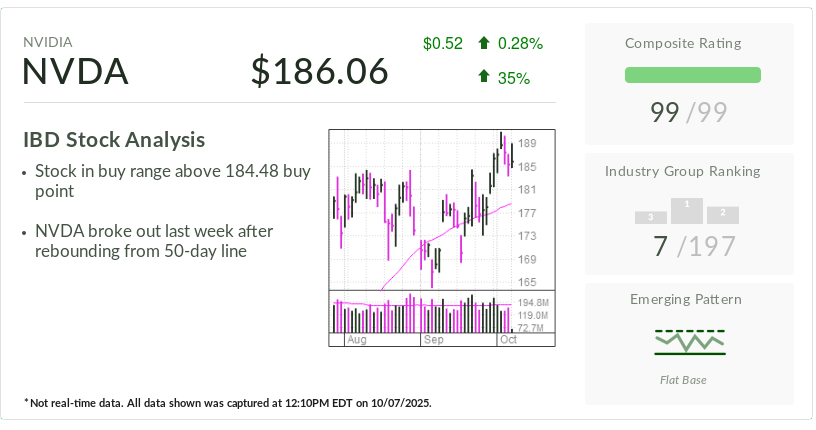Screen dimensions: 816x430
Task: Click the green up arrow beside 35%
Action: [x=484, y=77]
